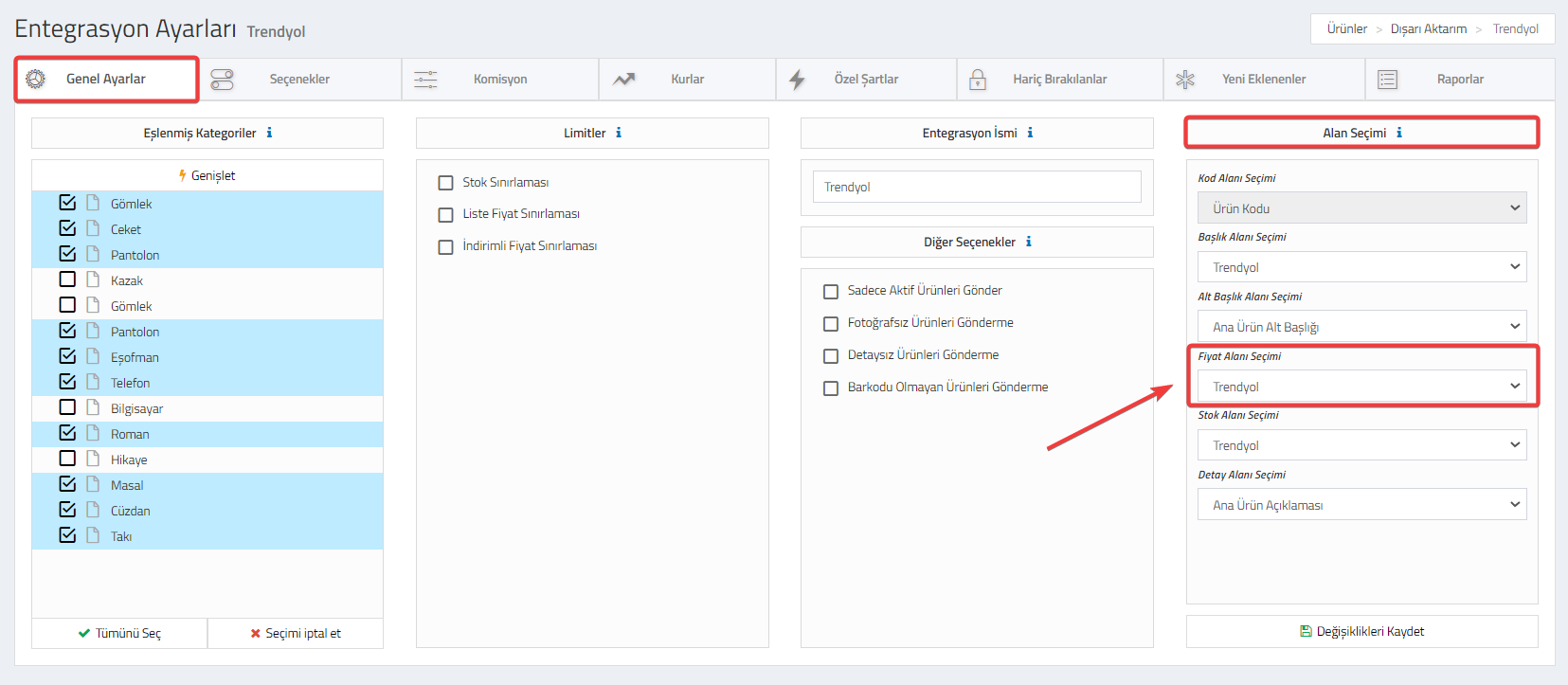Check Sadece Aktif Ürünleri Gönder
The image size is (1568, 685).
pos(831,292)
